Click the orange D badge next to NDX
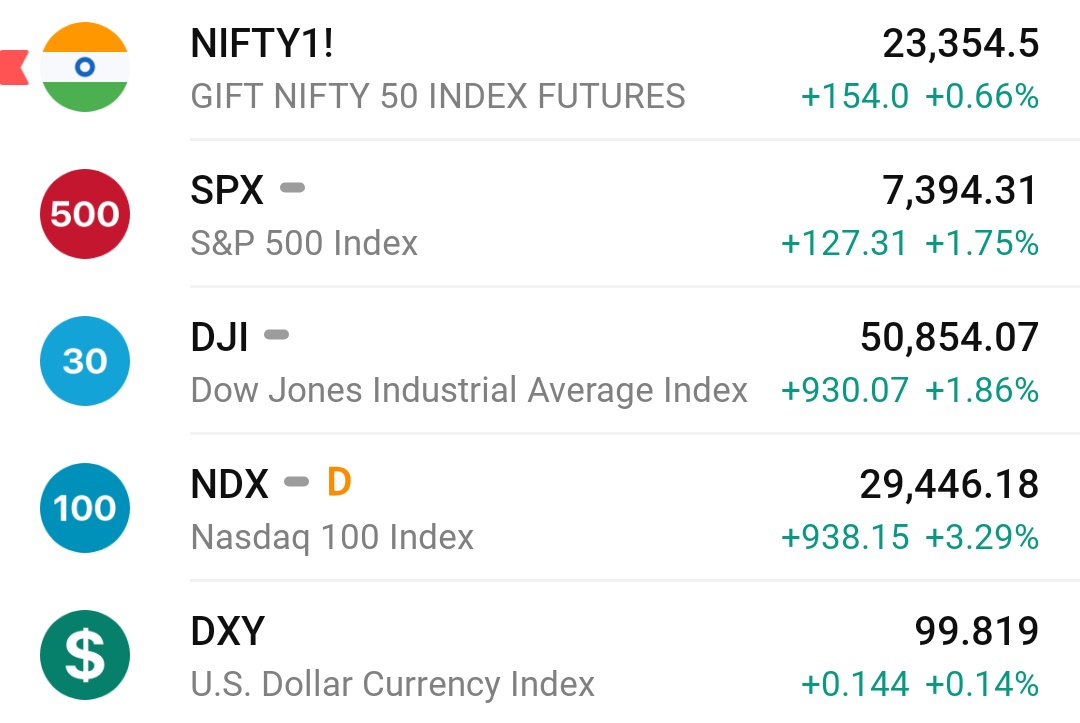This screenshot has width=1080, height=723. pos(339,482)
